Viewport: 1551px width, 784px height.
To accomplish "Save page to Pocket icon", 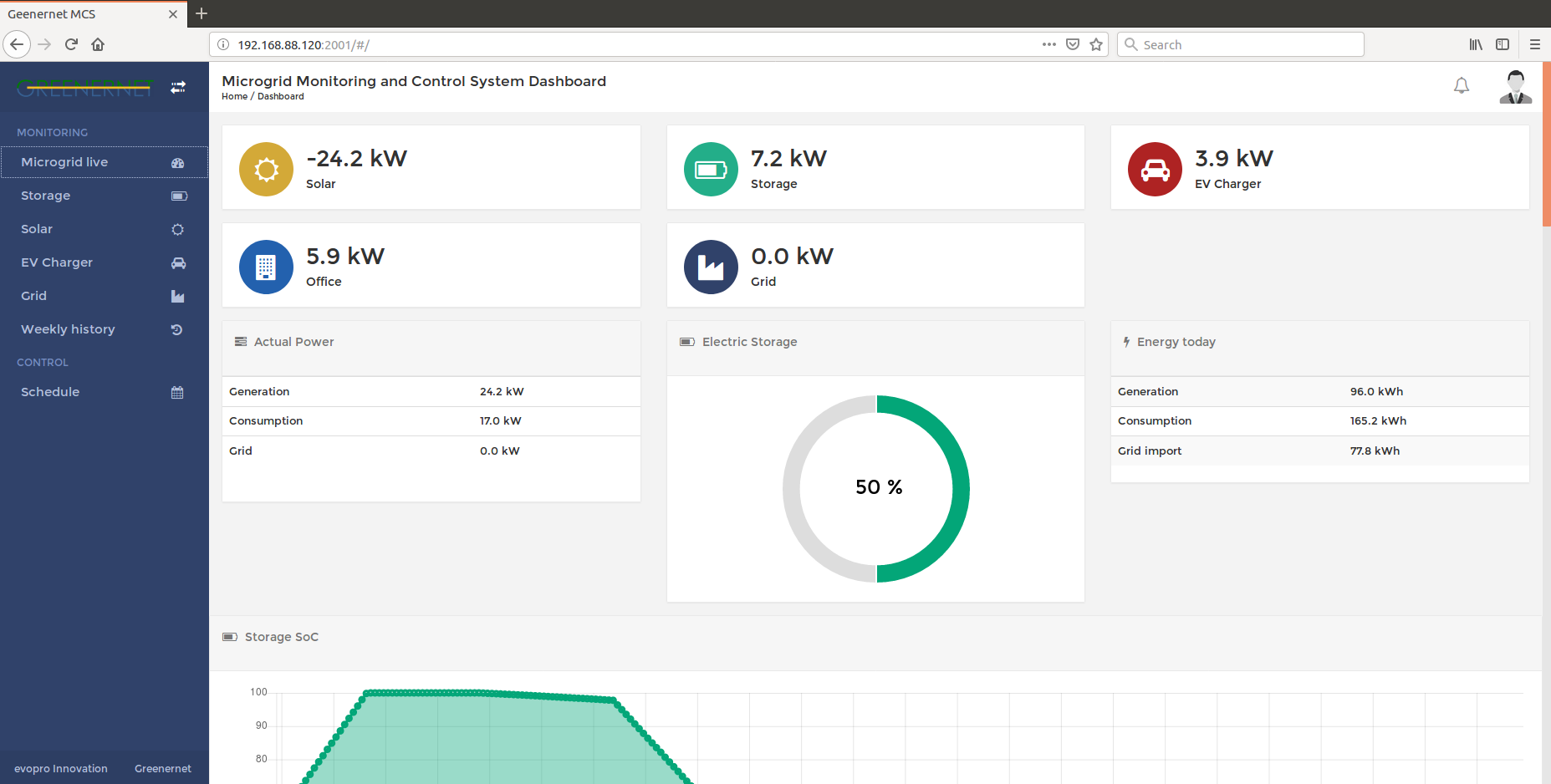I will 1073,44.
